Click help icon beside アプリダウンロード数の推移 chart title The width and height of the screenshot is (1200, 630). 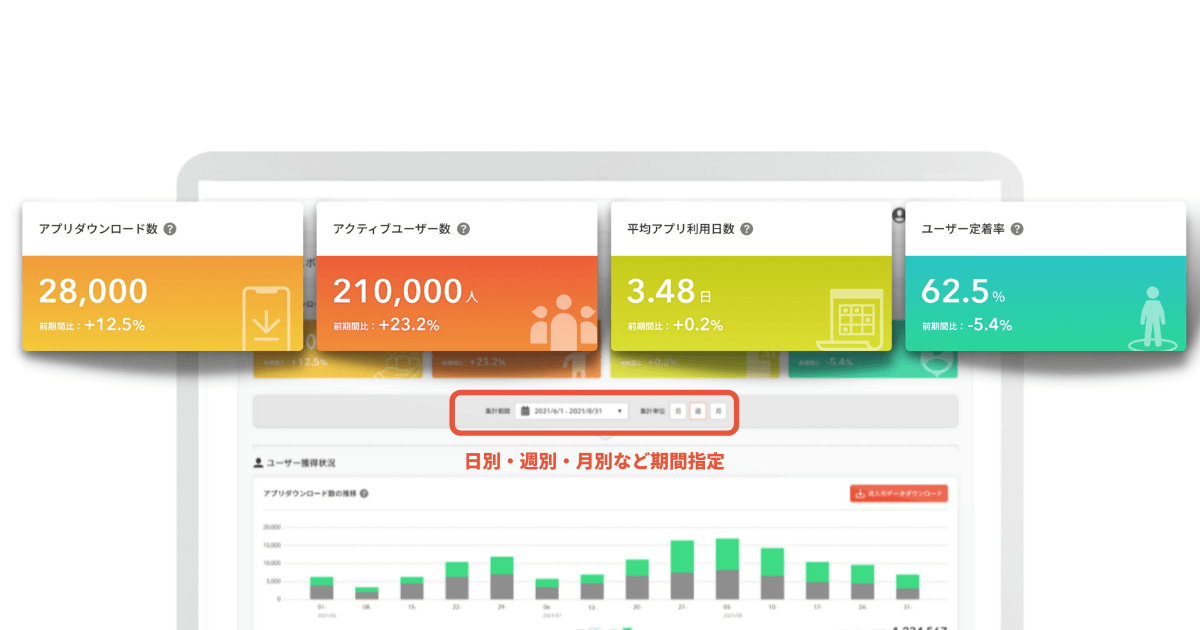point(364,494)
